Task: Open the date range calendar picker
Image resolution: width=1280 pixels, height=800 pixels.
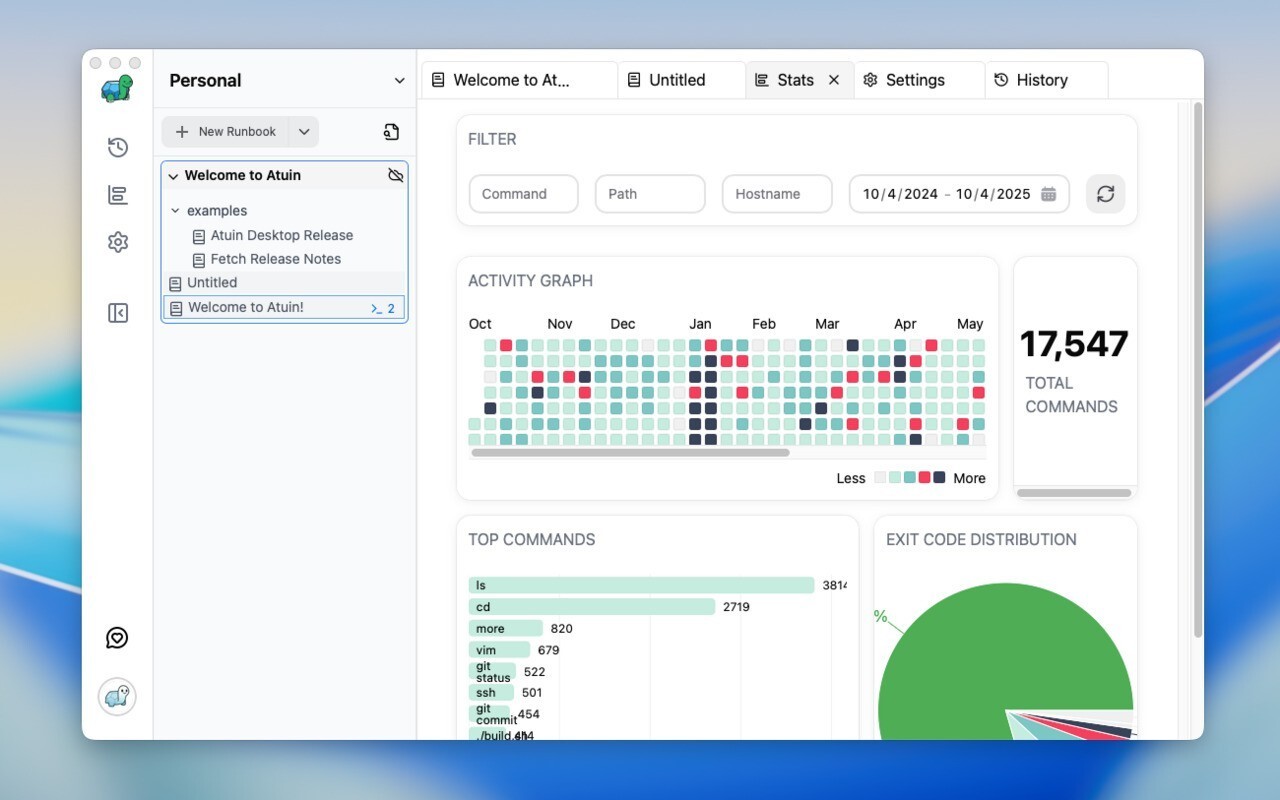Action: [1048, 194]
